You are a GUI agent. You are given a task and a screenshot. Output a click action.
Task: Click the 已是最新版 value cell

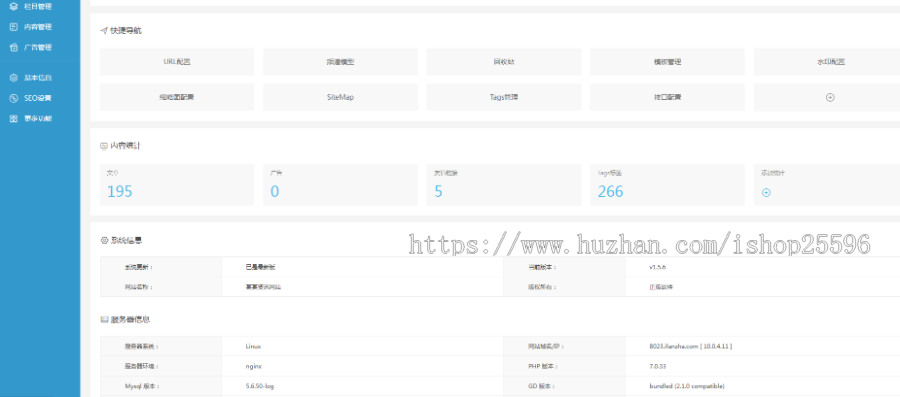pyautogui.click(x=362, y=267)
